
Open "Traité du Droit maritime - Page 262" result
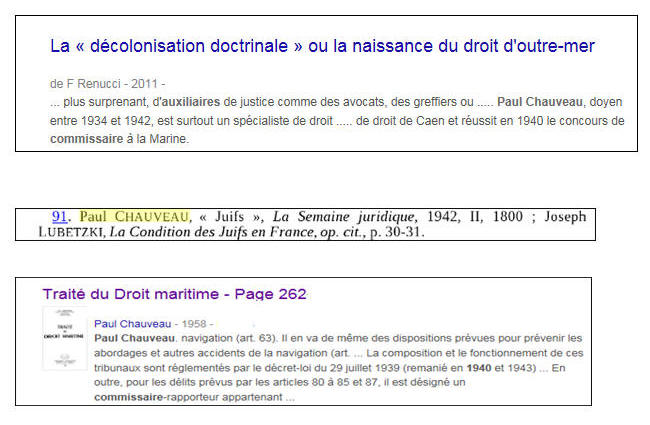click(174, 294)
